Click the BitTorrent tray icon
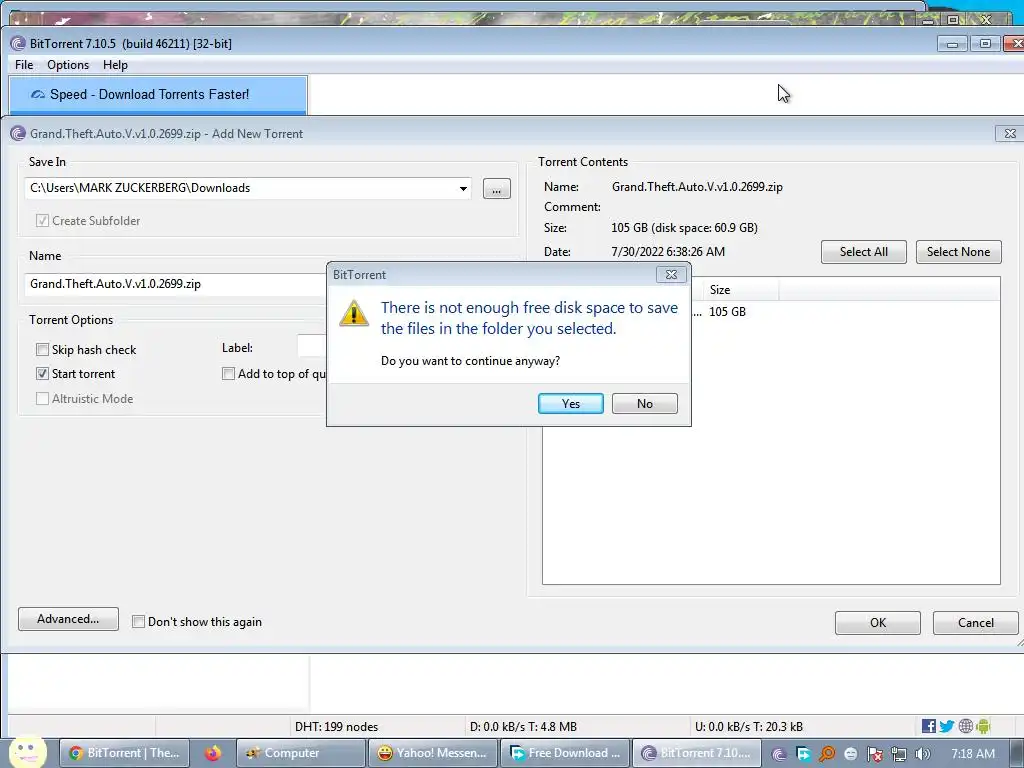The image size is (1024, 768). click(x=779, y=754)
